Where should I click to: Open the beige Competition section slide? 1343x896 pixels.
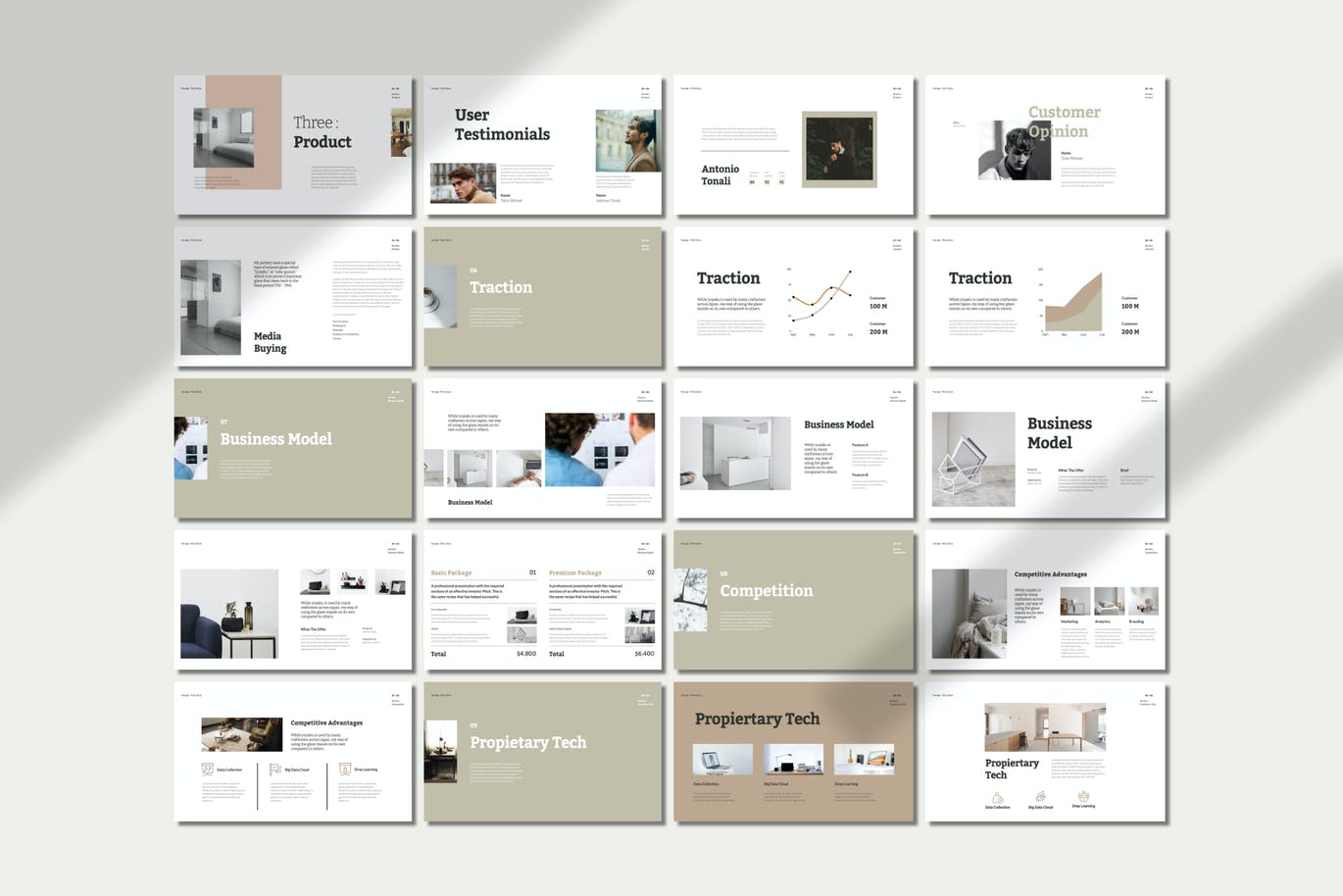pyautogui.click(x=792, y=600)
